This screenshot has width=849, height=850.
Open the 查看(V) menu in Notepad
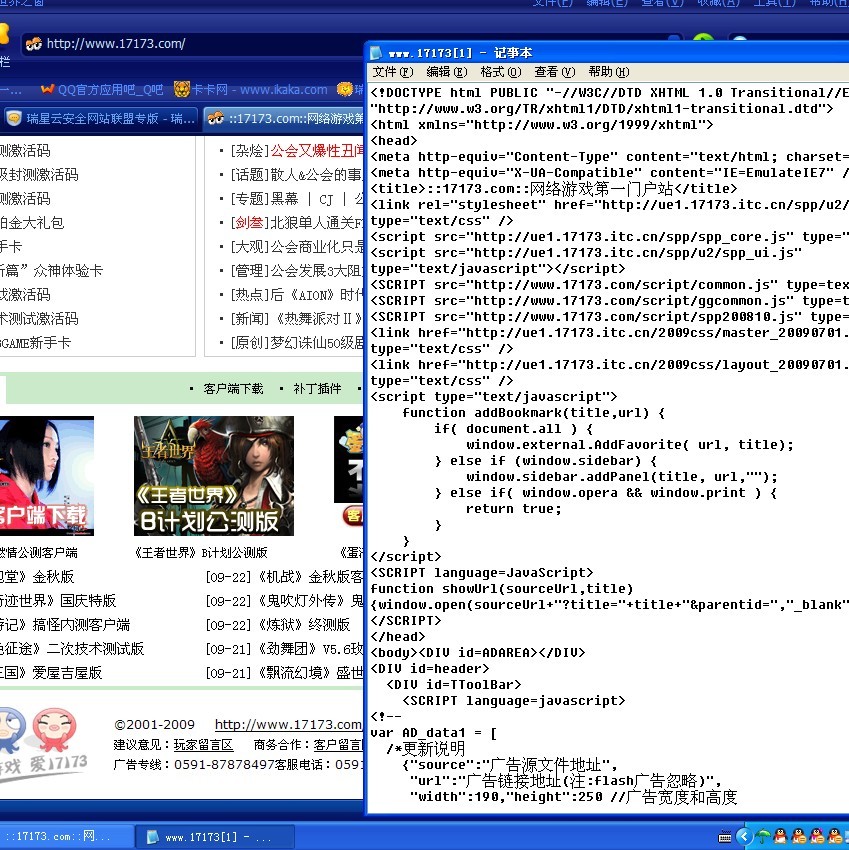coord(554,72)
